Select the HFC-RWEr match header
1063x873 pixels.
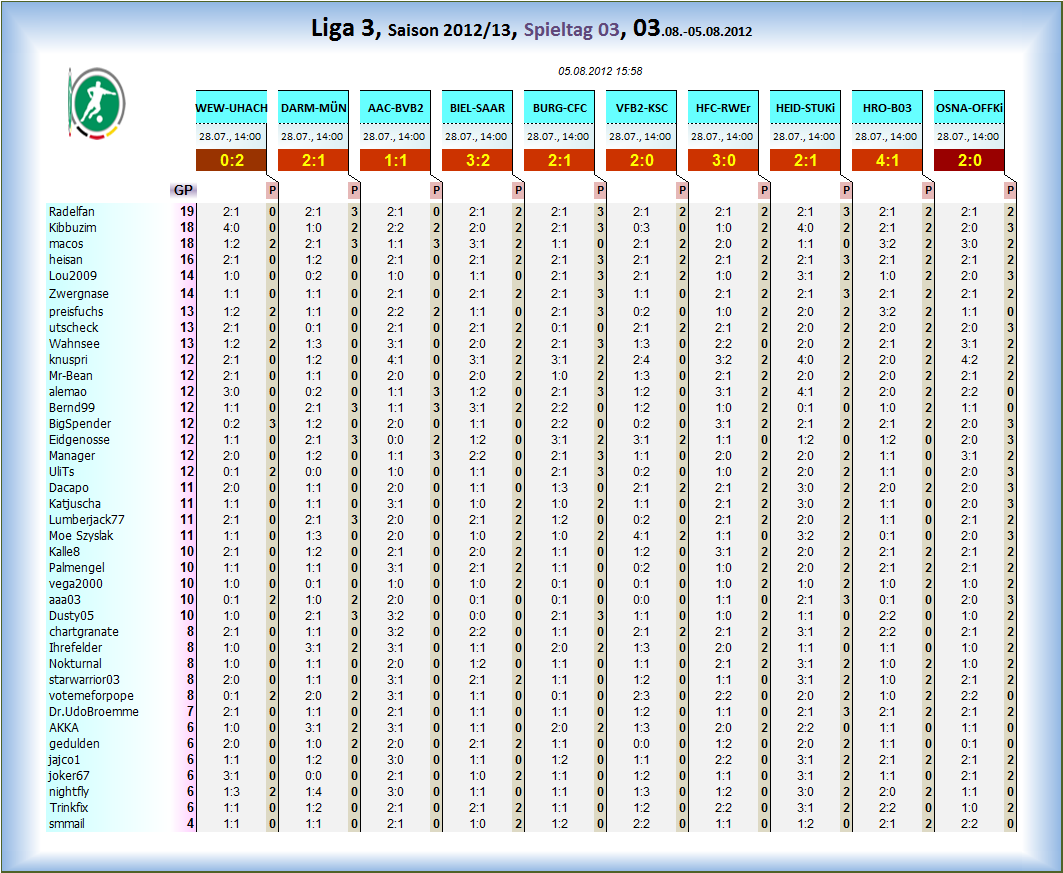point(724,108)
